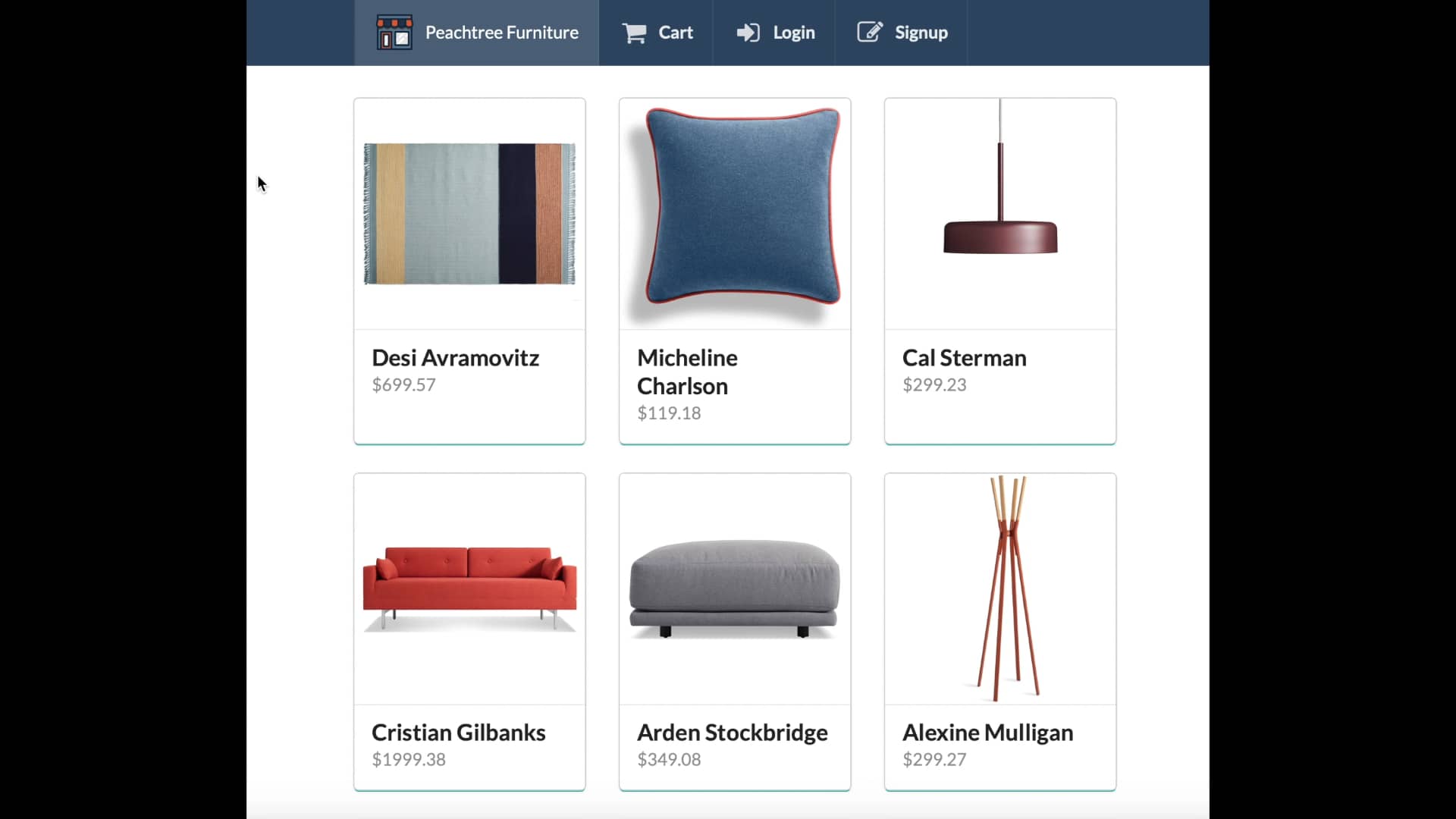Click the signup pencil icon
Screen dimensions: 1456x819
(x=870, y=32)
